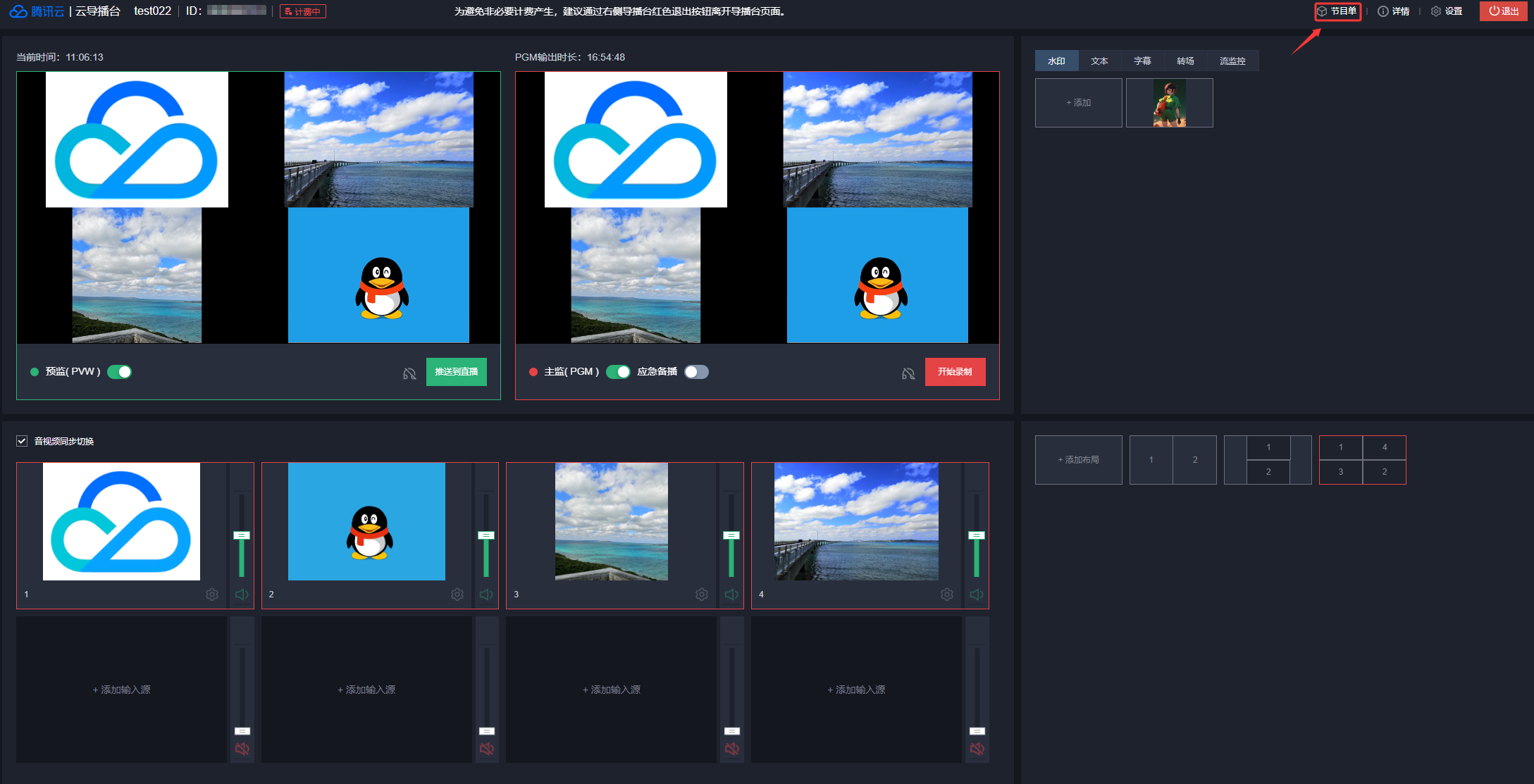Viewport: 1534px width, 784px height.
Task: Open the 详情 details info
Action: pos(1394,11)
